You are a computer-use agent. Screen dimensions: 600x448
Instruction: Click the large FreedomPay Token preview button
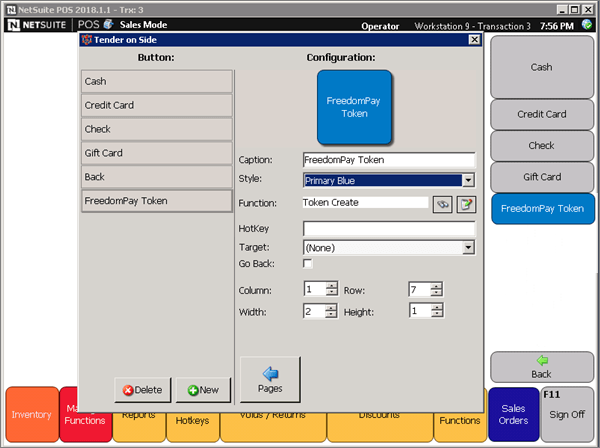(x=354, y=107)
